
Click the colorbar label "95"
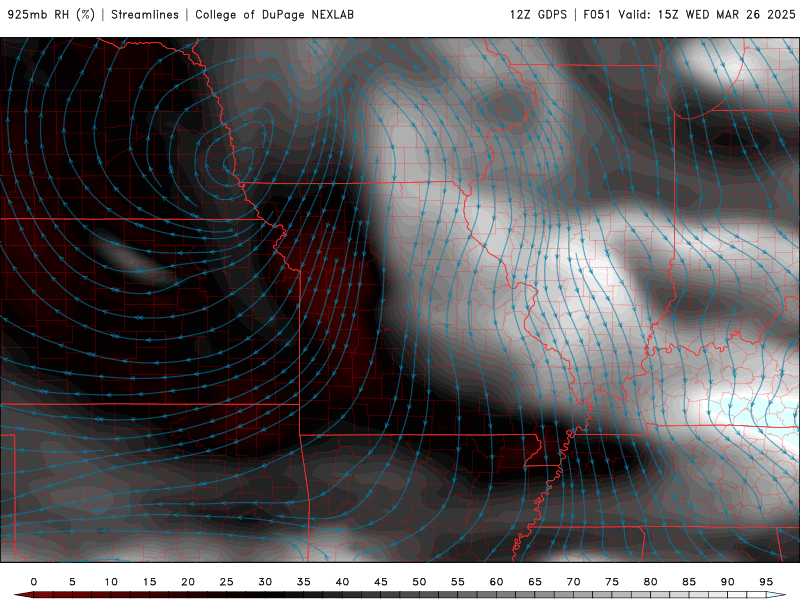tap(766, 582)
